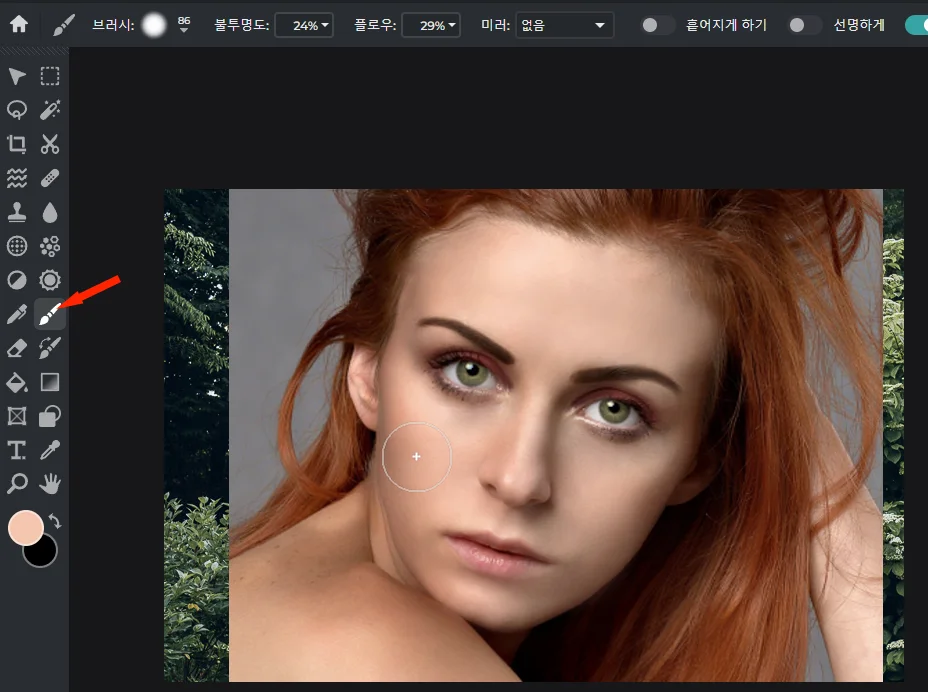Viewport: 928px width, 692px height.
Task: Open the brush size 86 dropdown
Action: [184, 25]
